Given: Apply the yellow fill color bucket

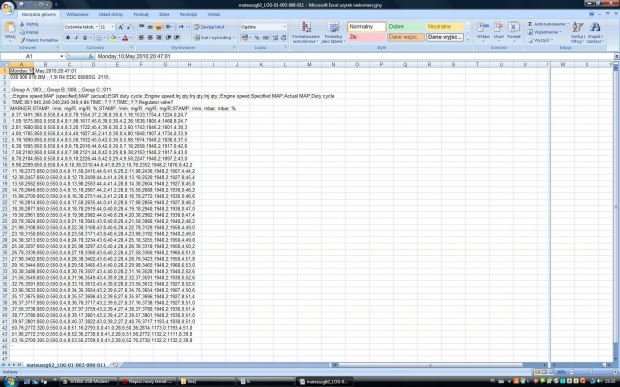Looking at the screenshot, I should [113, 38].
